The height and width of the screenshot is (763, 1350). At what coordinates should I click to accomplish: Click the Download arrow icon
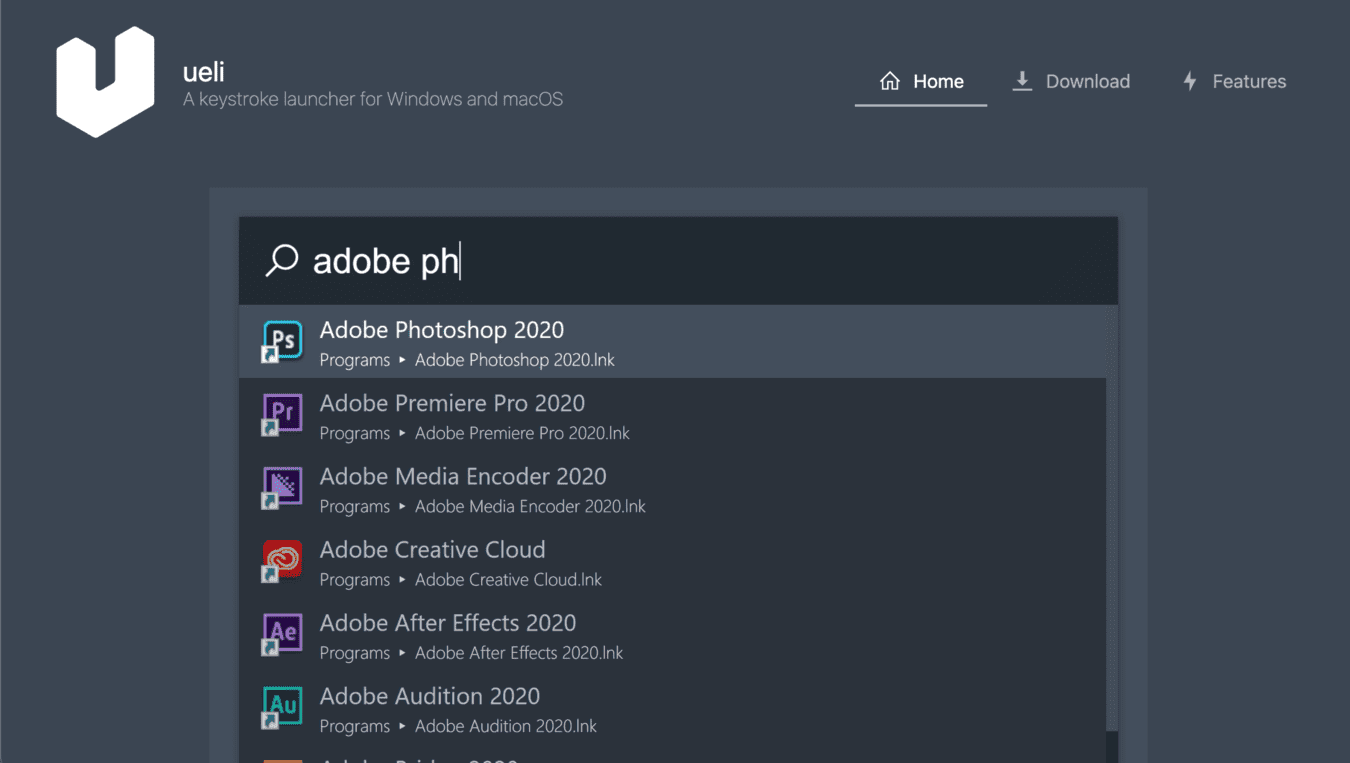point(1022,81)
